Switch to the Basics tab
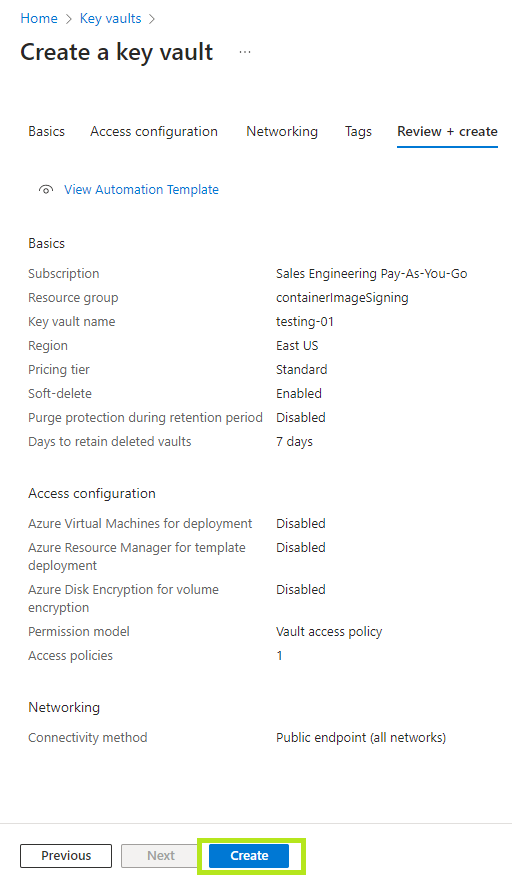 tap(46, 132)
